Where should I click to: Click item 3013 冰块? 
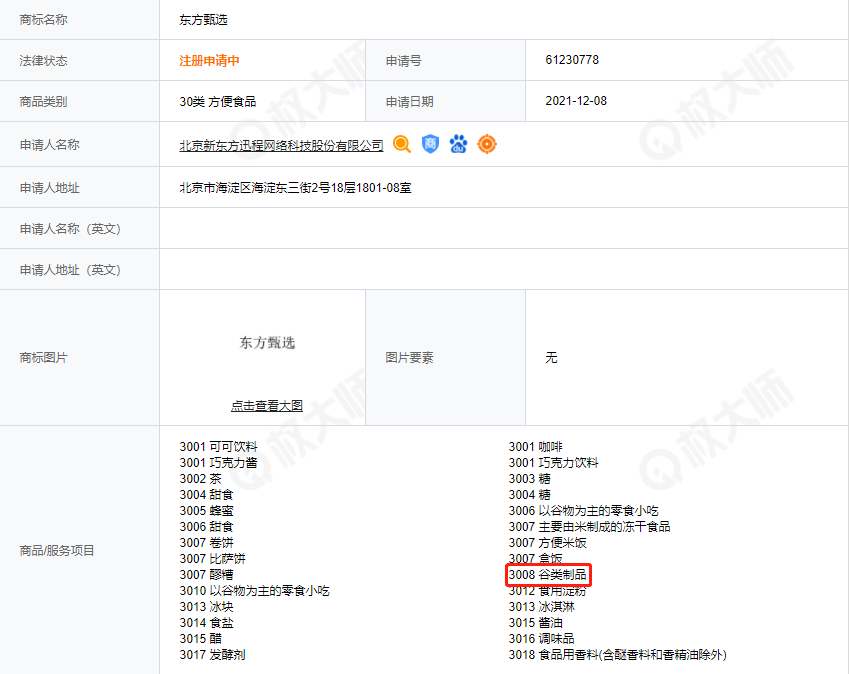point(206,607)
